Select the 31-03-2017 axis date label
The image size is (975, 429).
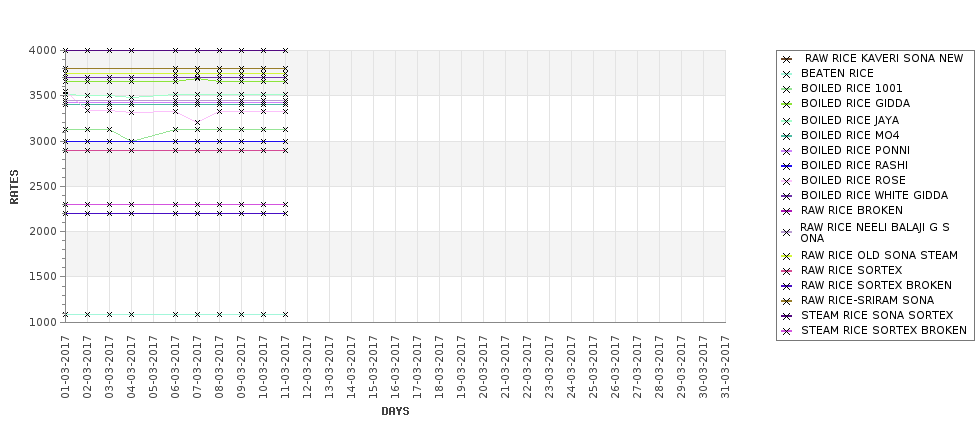pos(725,367)
